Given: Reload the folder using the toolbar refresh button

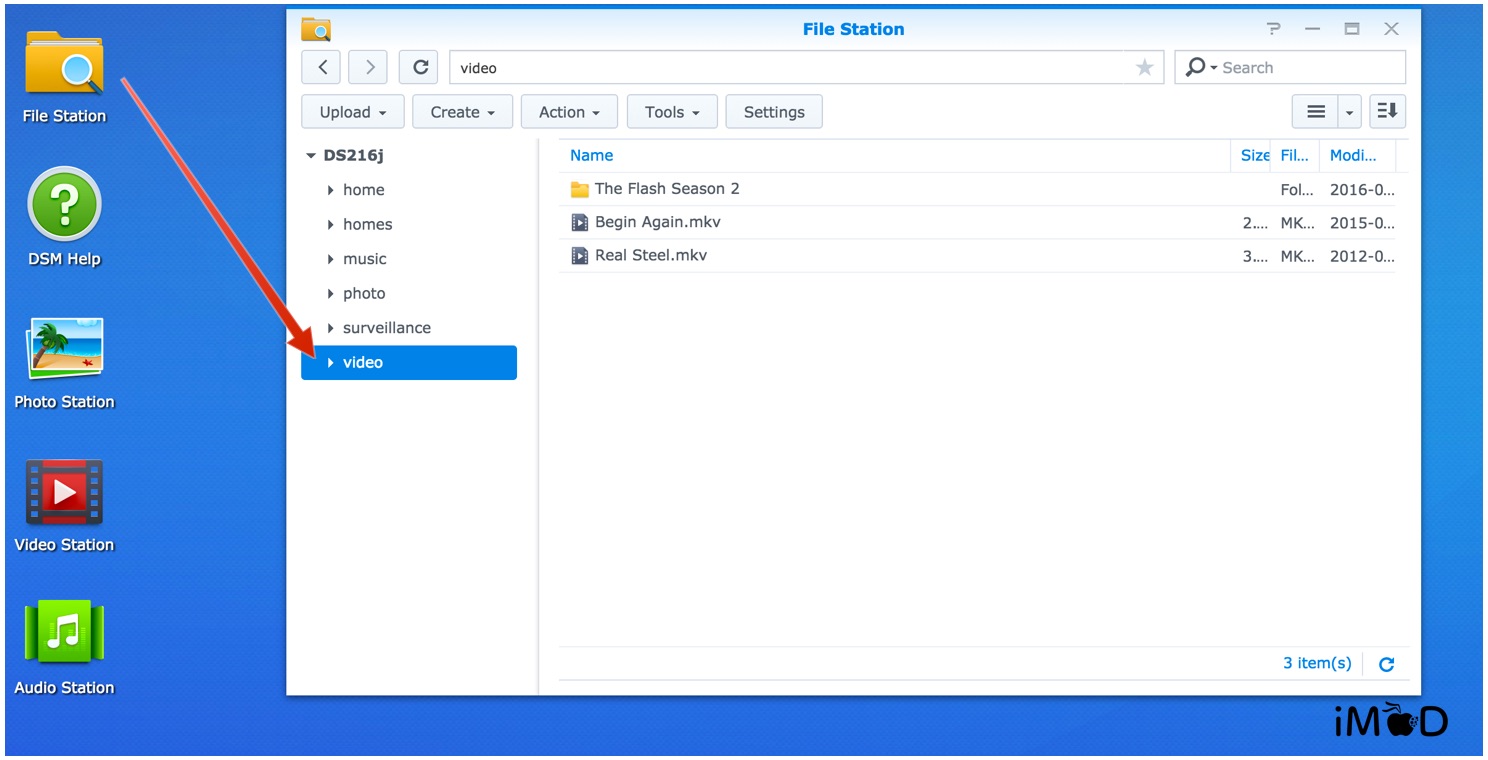Looking at the screenshot, I should coord(420,67).
